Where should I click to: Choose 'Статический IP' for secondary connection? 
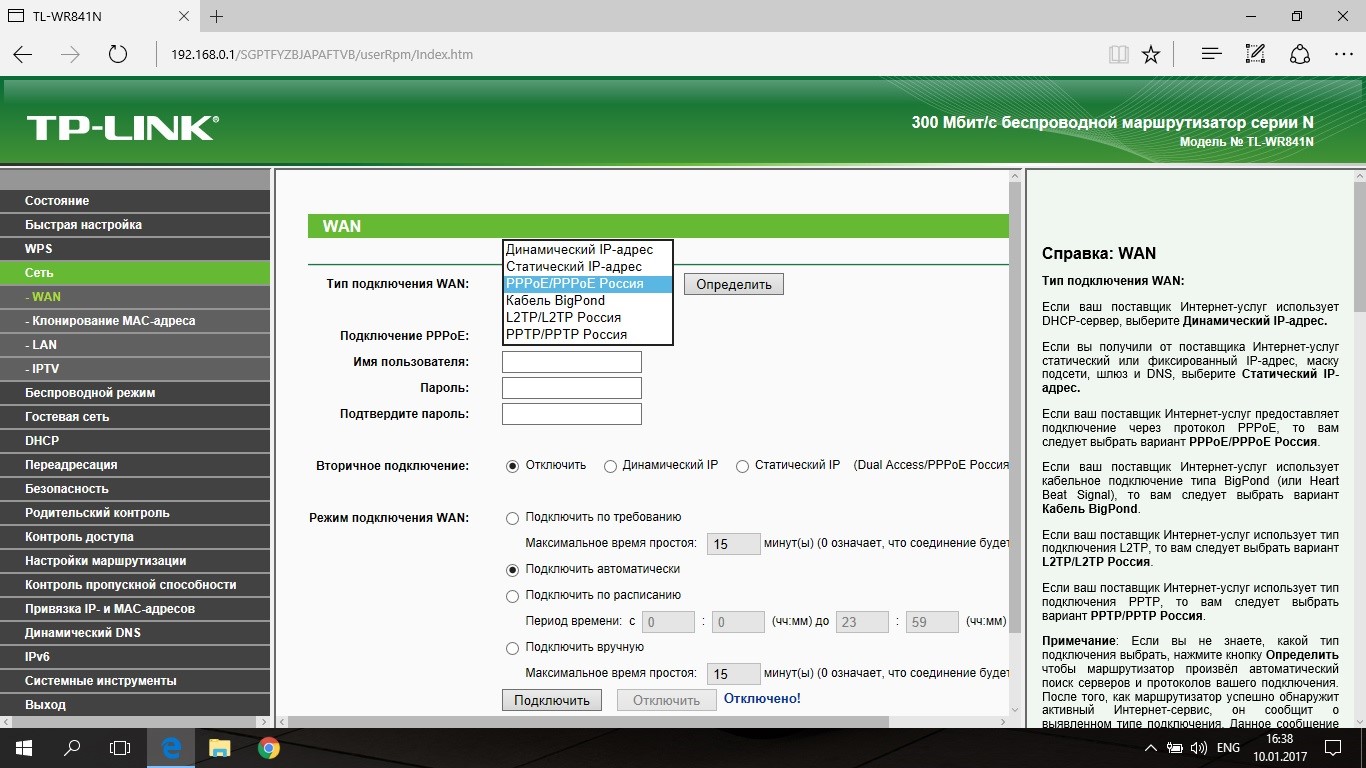point(742,466)
